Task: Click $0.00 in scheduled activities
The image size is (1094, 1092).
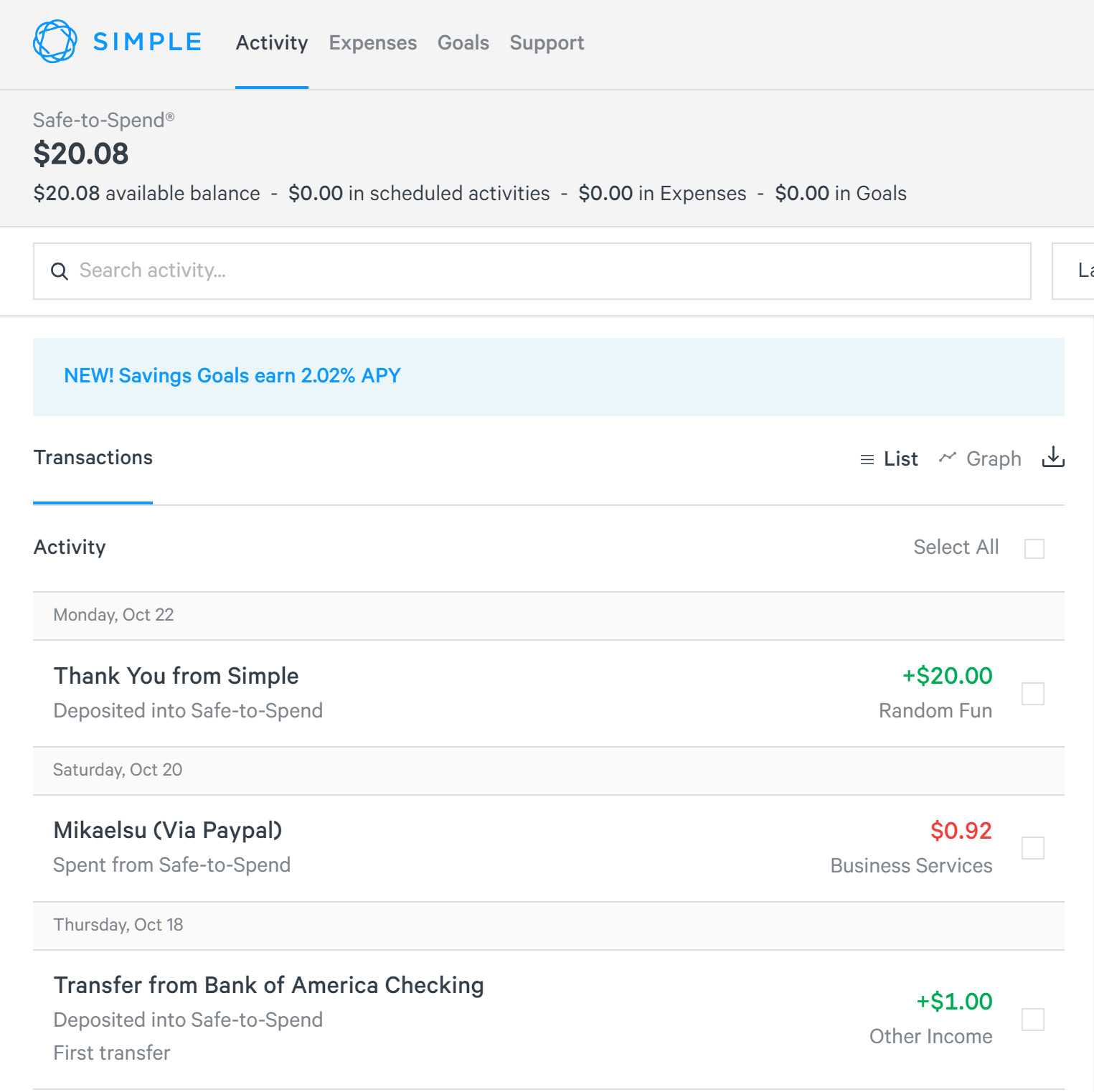Action: click(x=420, y=194)
